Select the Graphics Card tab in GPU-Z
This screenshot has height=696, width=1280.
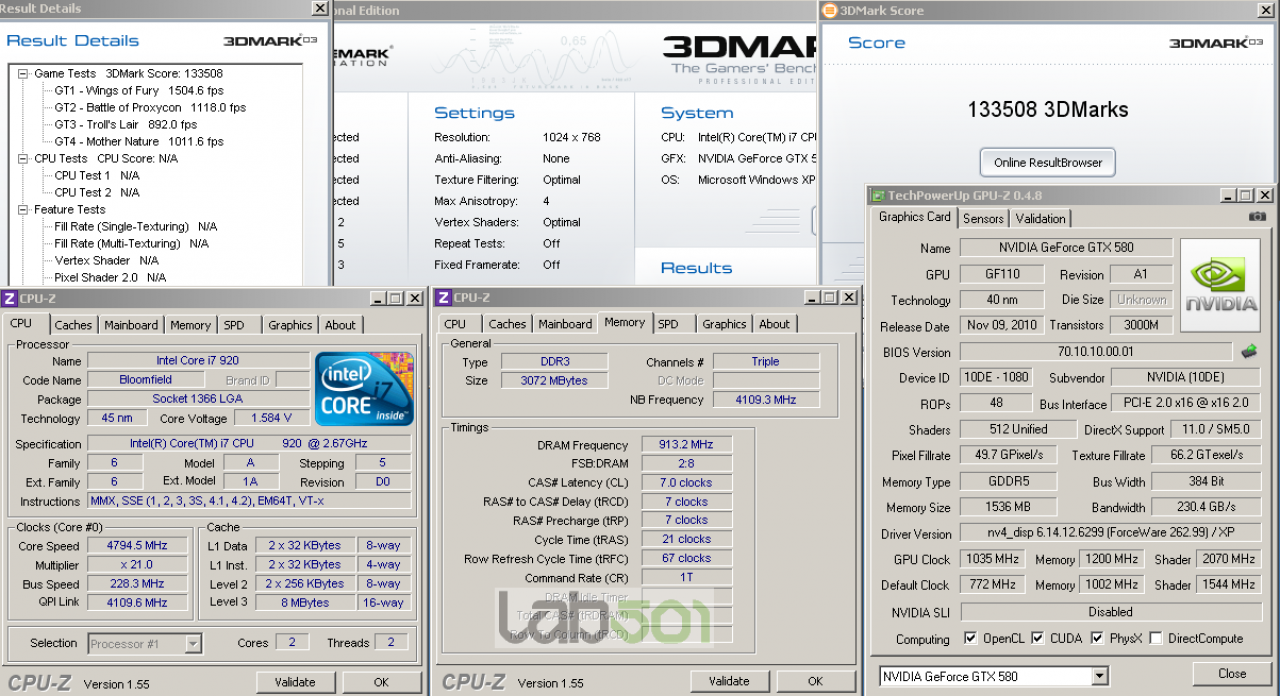click(x=914, y=217)
